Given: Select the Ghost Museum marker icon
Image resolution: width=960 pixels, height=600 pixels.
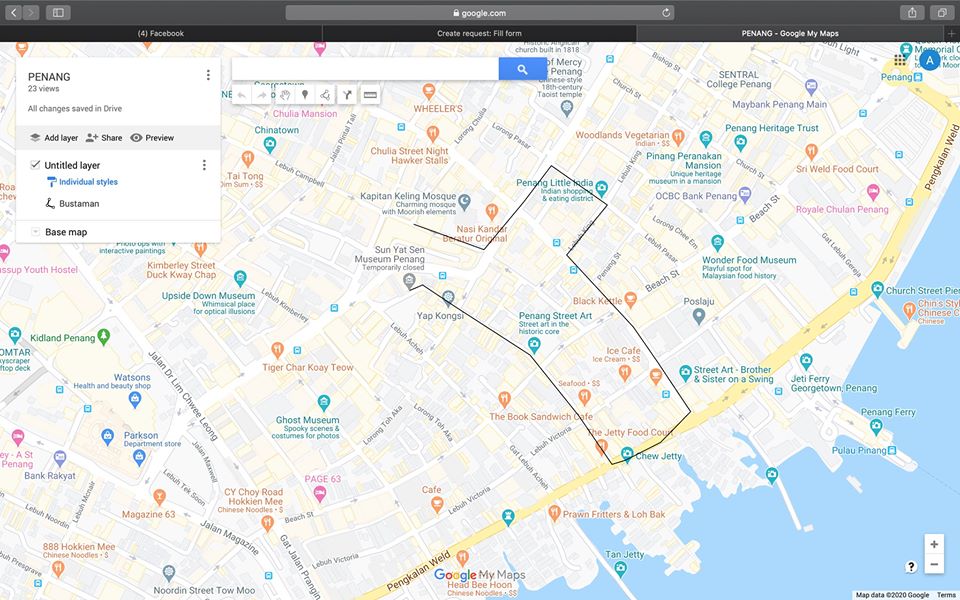Looking at the screenshot, I should 324,402.
